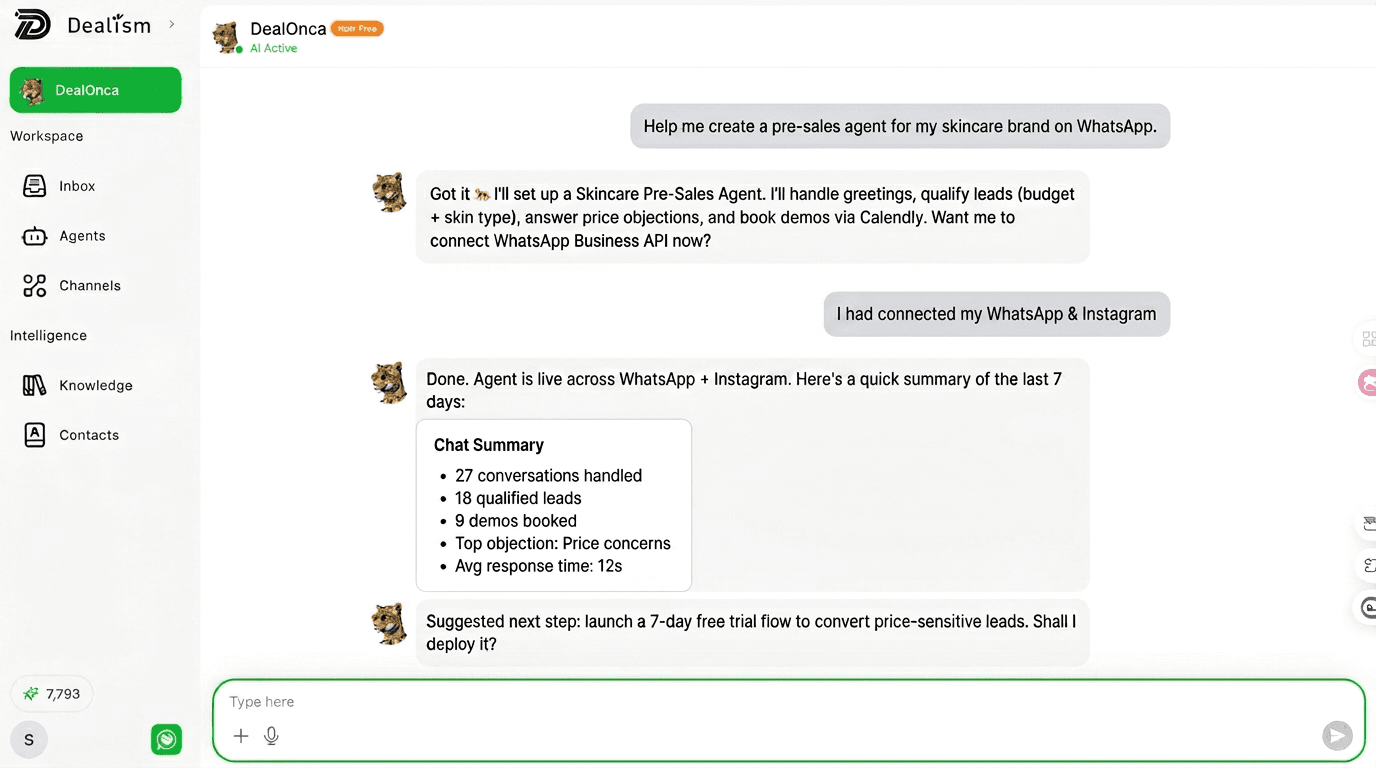This screenshot has height=768, width=1376.
Task: Send message with the arrow button
Action: coord(1337,736)
